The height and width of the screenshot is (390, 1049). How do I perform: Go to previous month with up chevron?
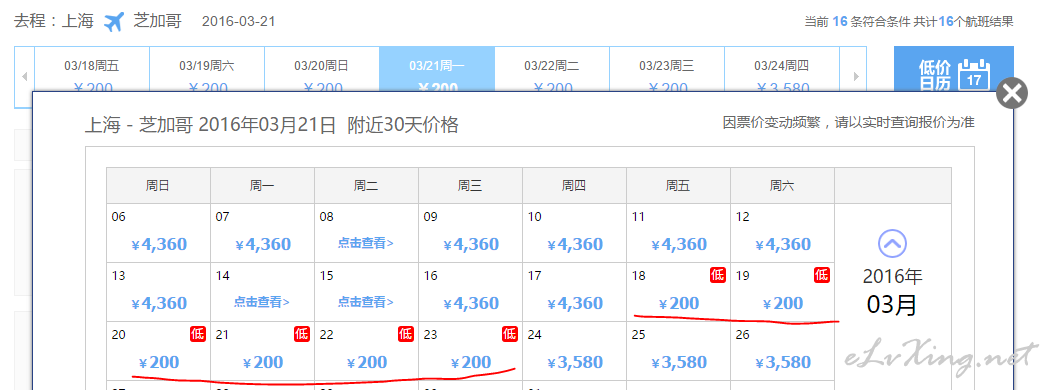click(892, 243)
